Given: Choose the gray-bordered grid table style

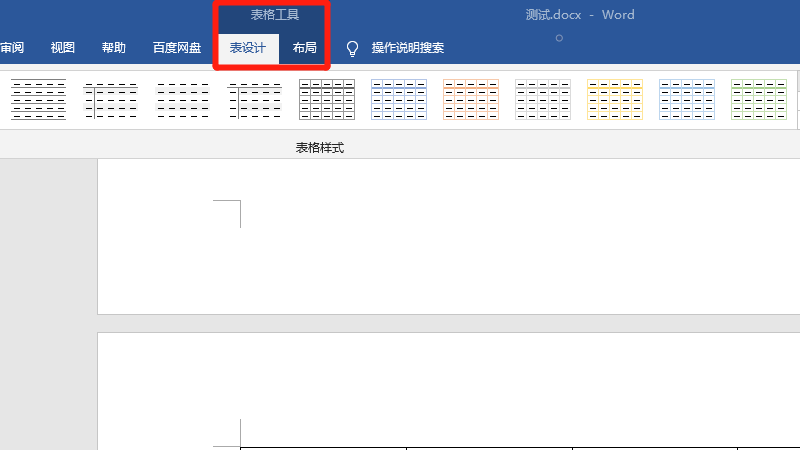Looking at the screenshot, I should [543, 100].
